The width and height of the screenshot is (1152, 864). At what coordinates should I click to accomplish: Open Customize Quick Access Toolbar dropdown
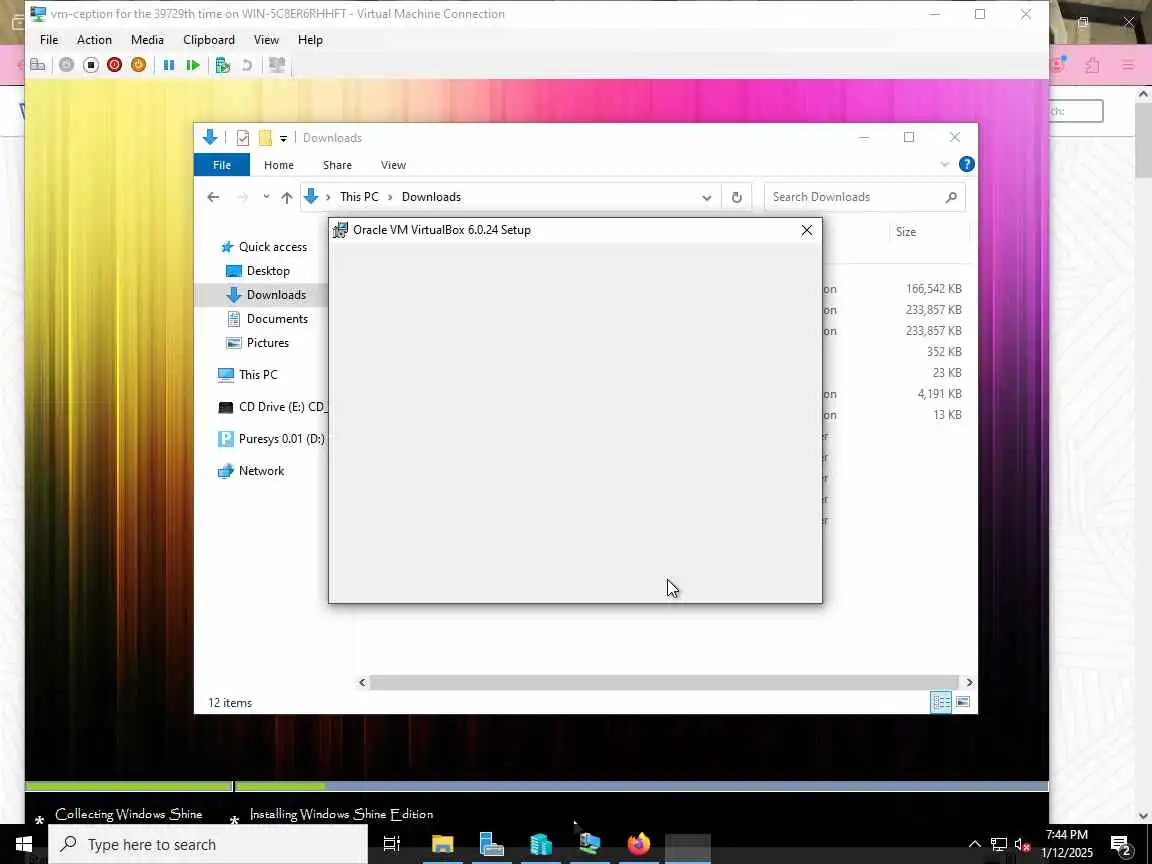(x=284, y=138)
